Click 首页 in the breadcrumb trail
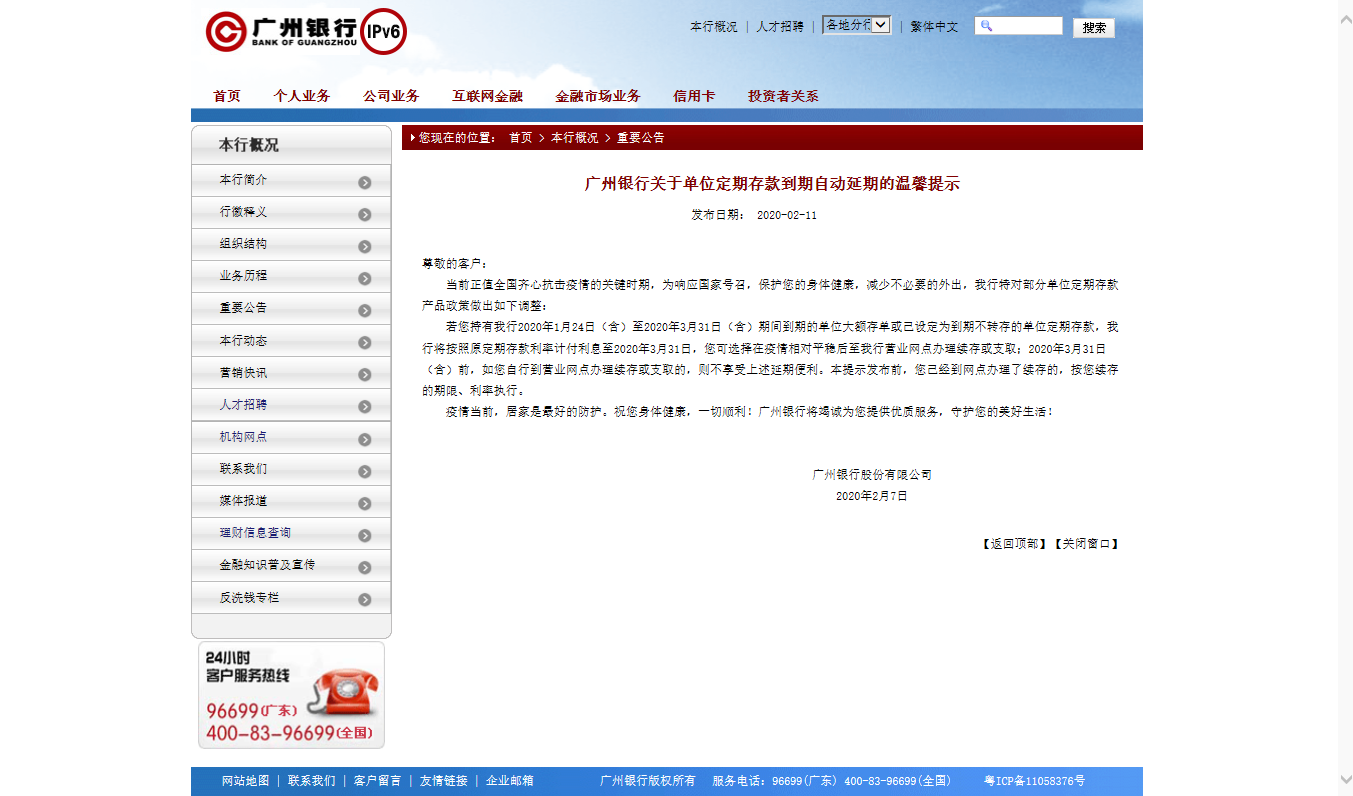The image size is (1353, 796). (521, 138)
